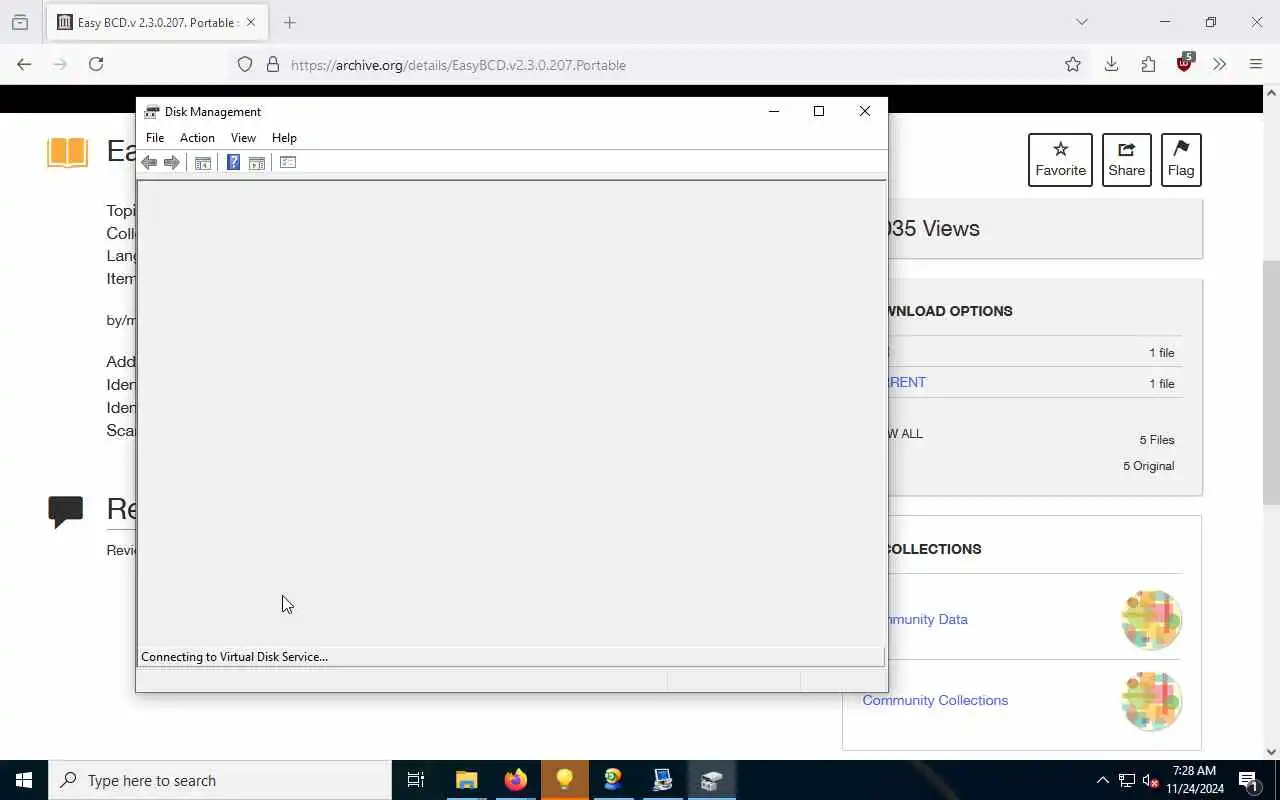Click the Favorite button on archive.org
This screenshot has width=1280, height=800.
pyautogui.click(x=1060, y=159)
